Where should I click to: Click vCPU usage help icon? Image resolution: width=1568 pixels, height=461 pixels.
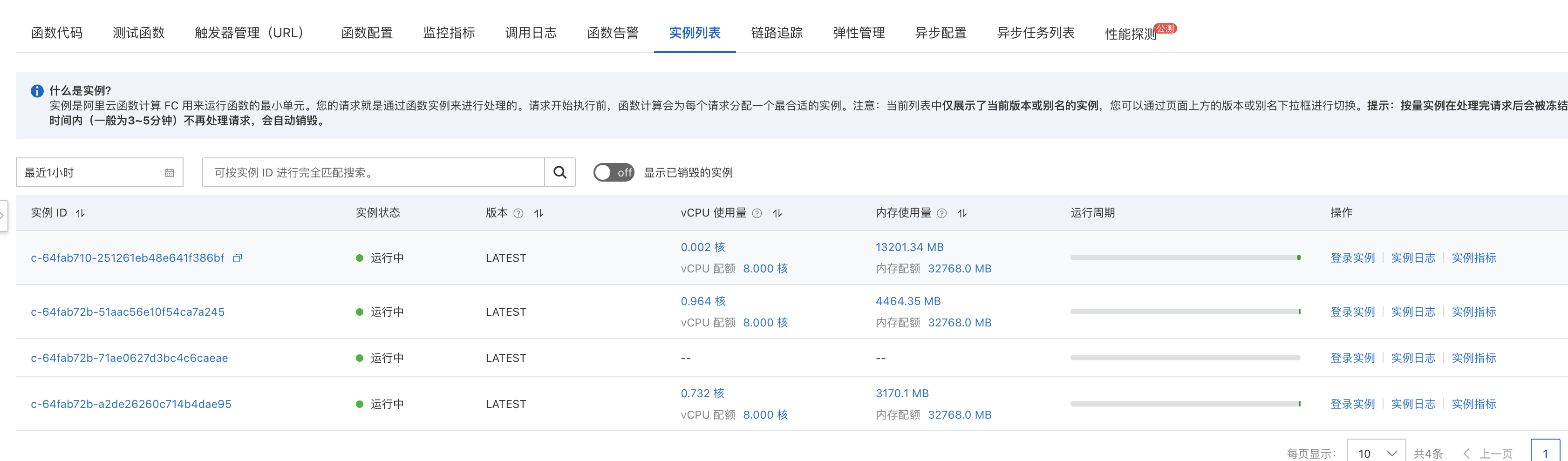757,213
